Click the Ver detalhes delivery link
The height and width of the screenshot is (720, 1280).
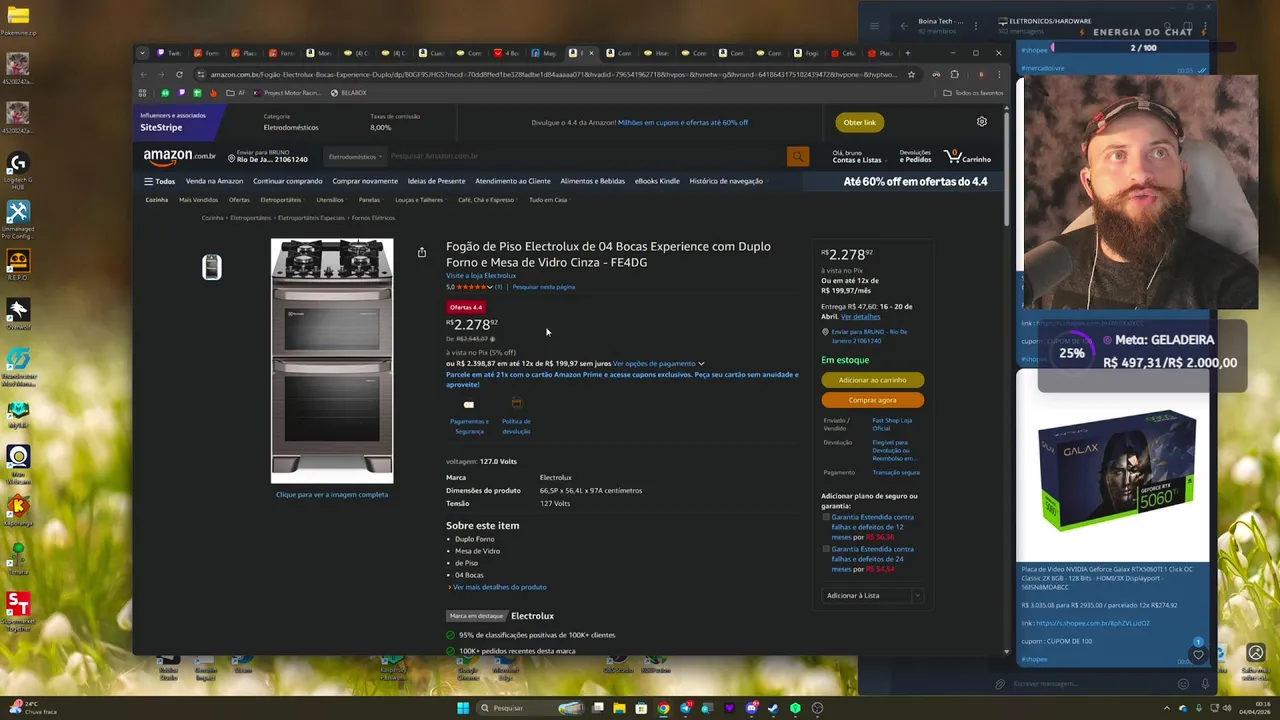point(860,316)
